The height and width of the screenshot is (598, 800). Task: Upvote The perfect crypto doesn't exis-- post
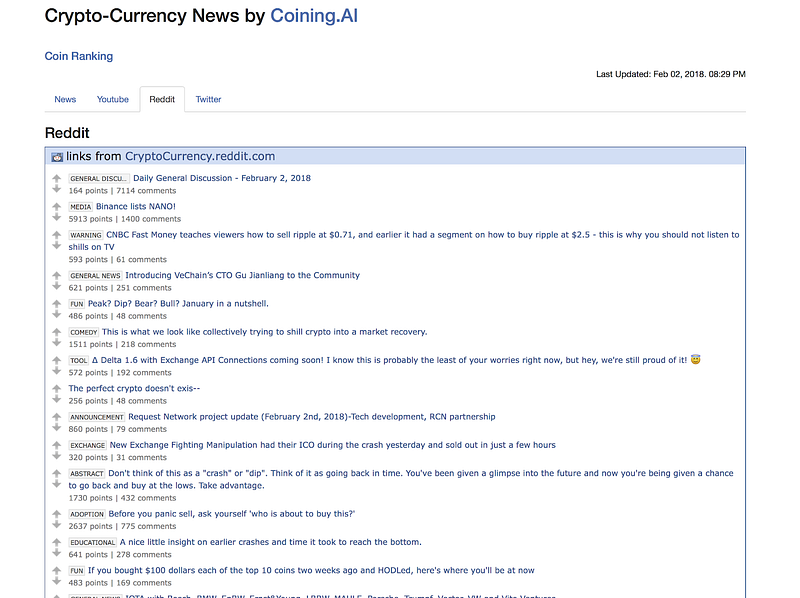point(57,389)
